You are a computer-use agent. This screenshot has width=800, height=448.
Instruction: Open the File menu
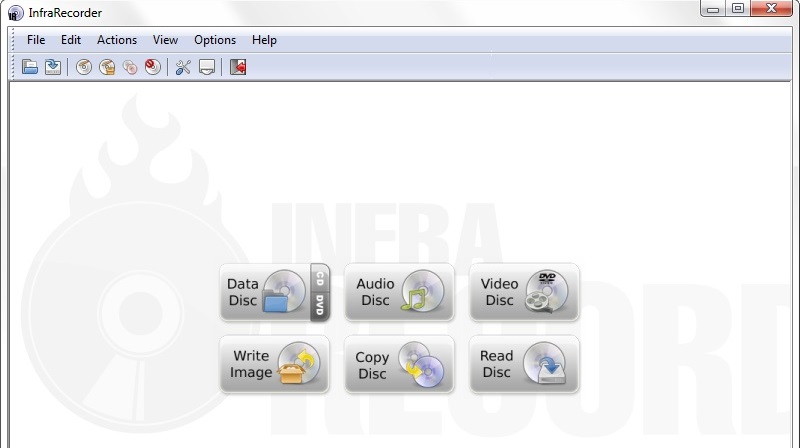(x=36, y=40)
